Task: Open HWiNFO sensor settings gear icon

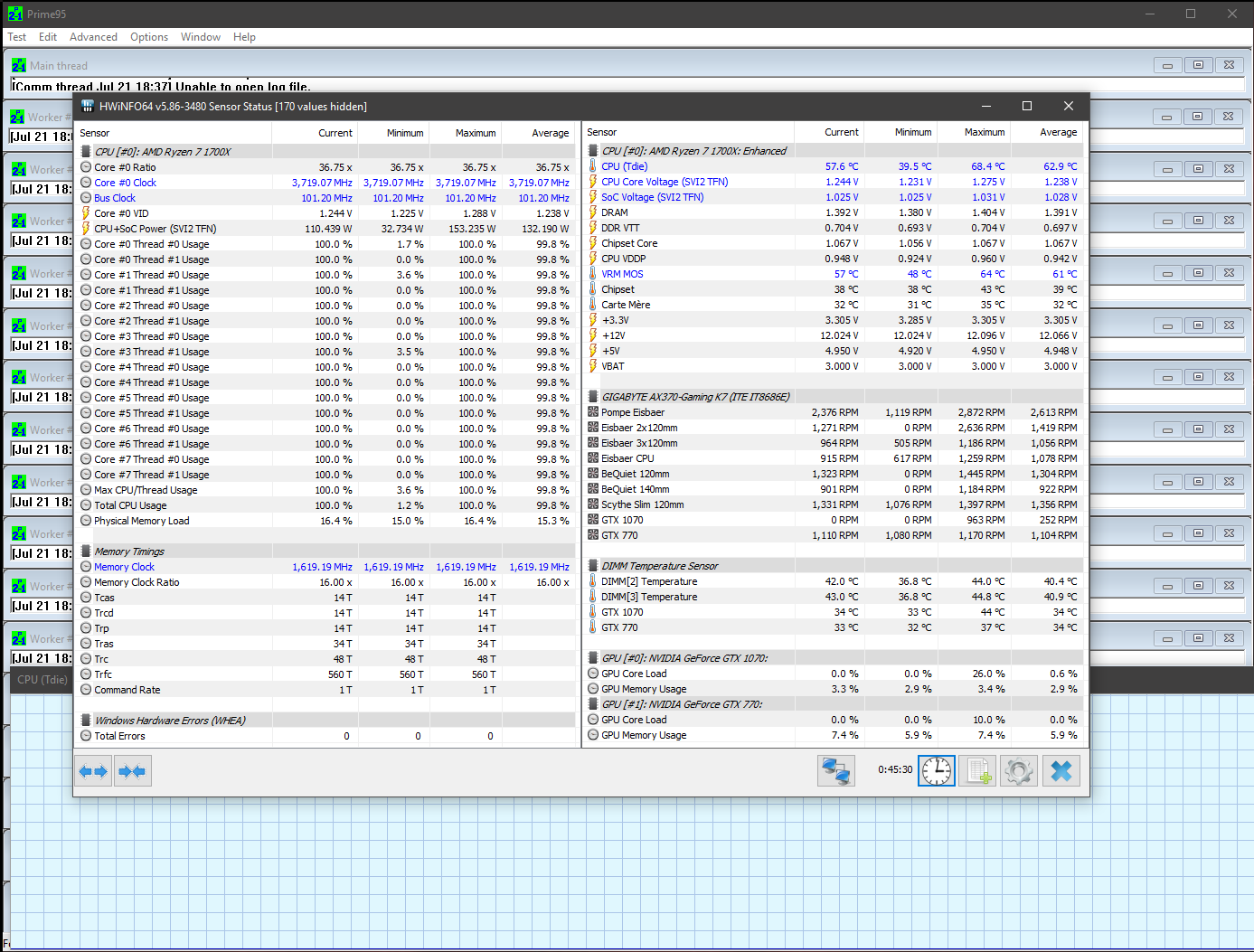Action: click(1019, 771)
